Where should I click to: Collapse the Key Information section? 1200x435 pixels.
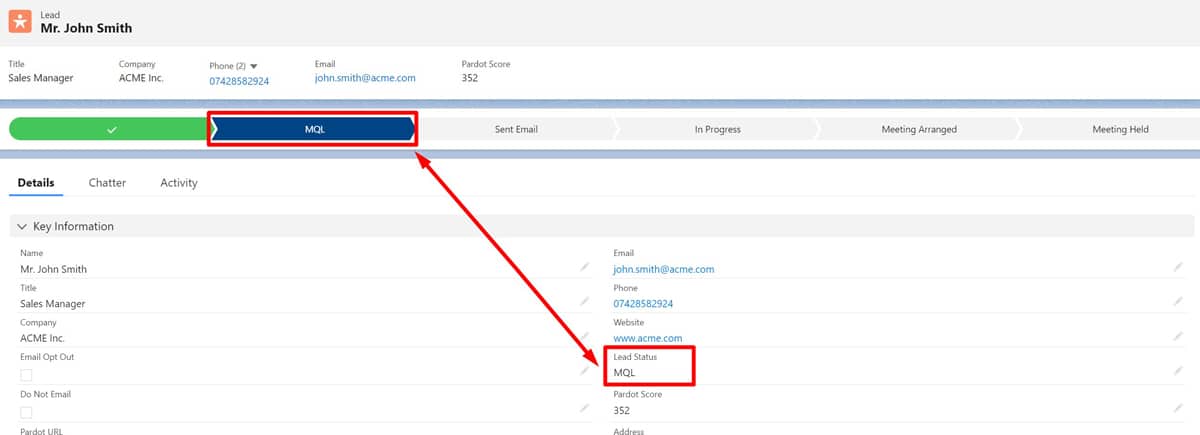(22, 227)
